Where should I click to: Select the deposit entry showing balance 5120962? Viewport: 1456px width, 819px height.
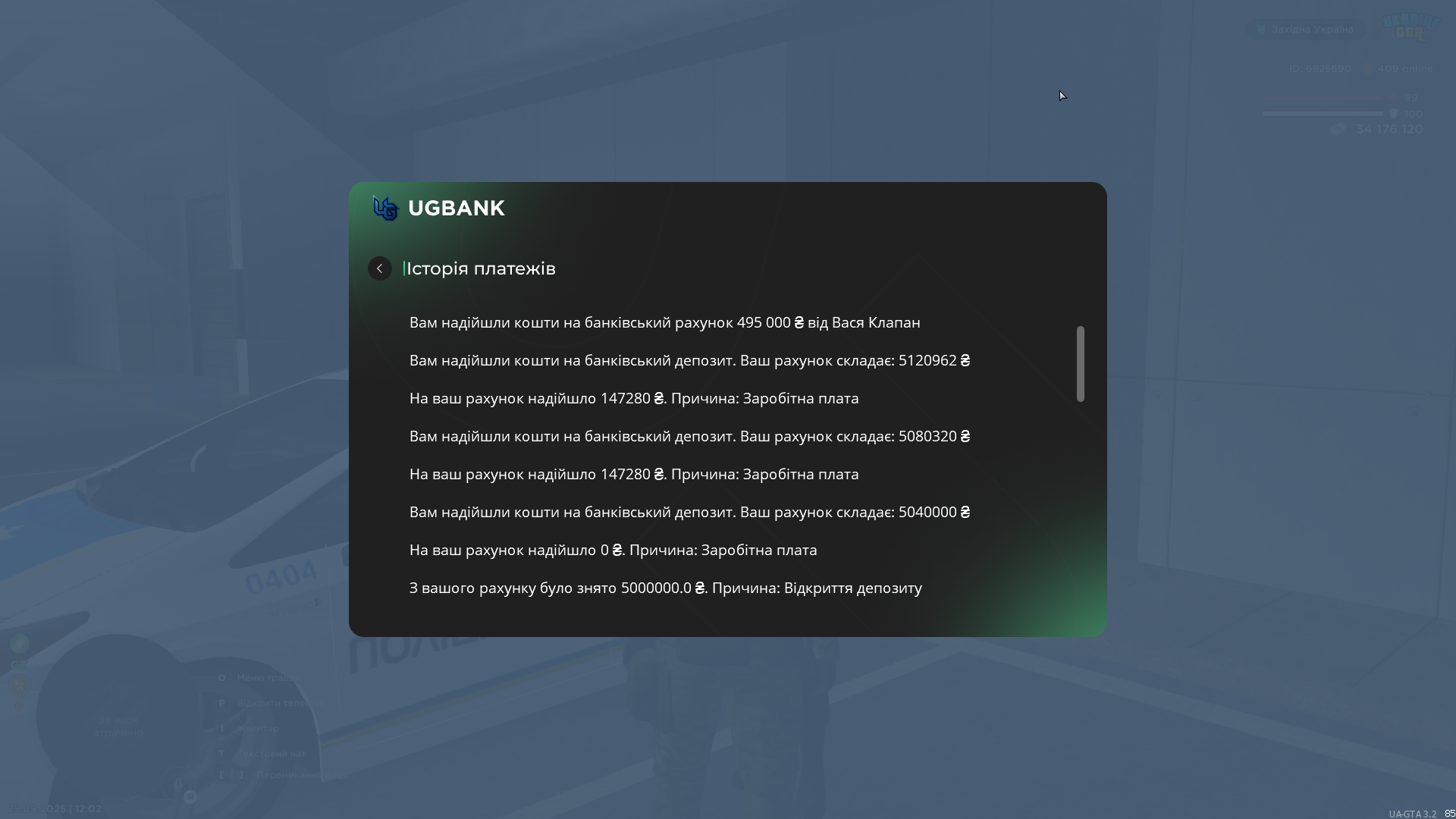coord(689,360)
